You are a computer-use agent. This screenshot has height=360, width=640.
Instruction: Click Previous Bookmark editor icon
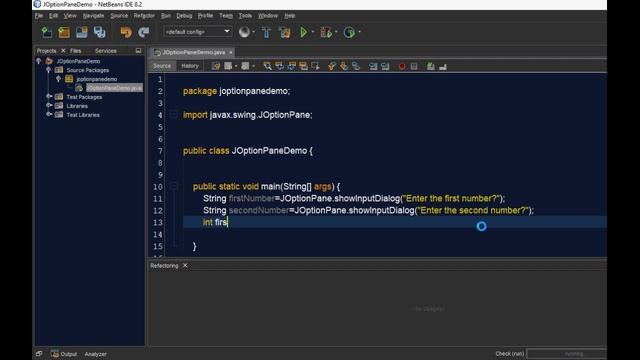332,66
